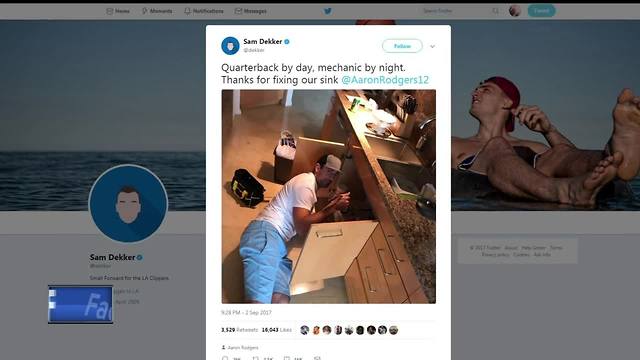Click Sam Dekker's avatar in the tweet
This screenshot has height=360, width=640.
(x=230, y=46)
